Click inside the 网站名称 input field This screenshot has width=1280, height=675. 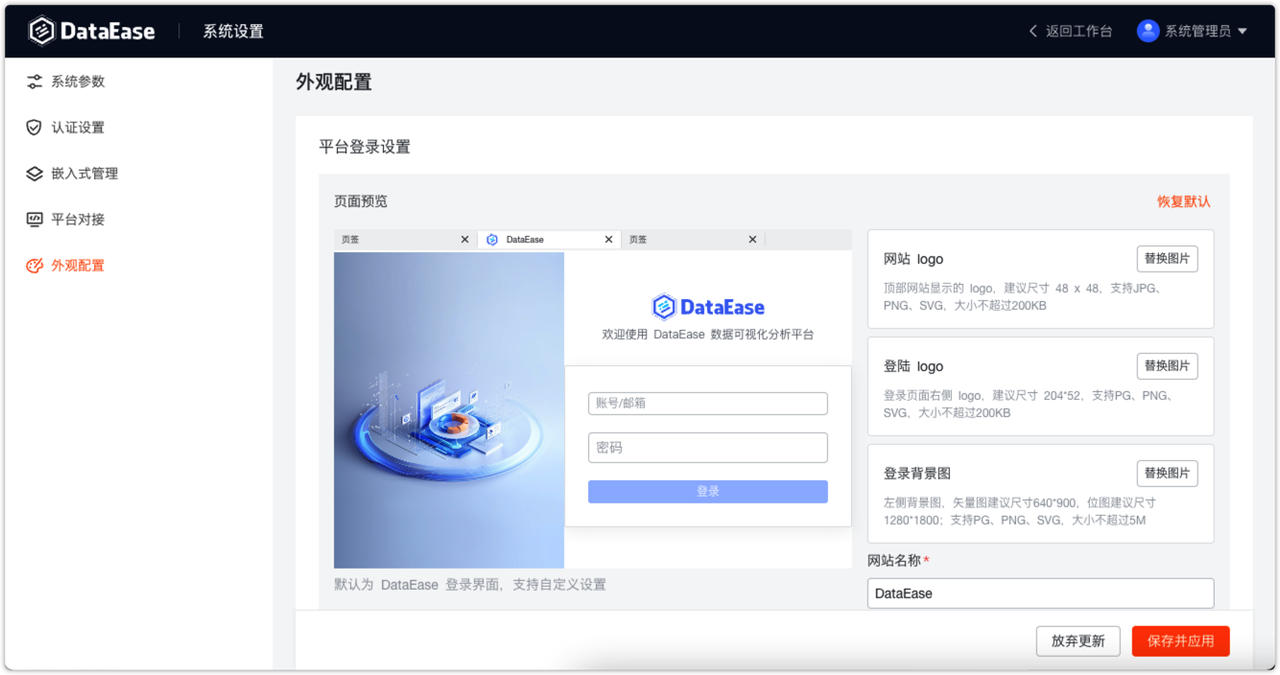(1040, 593)
